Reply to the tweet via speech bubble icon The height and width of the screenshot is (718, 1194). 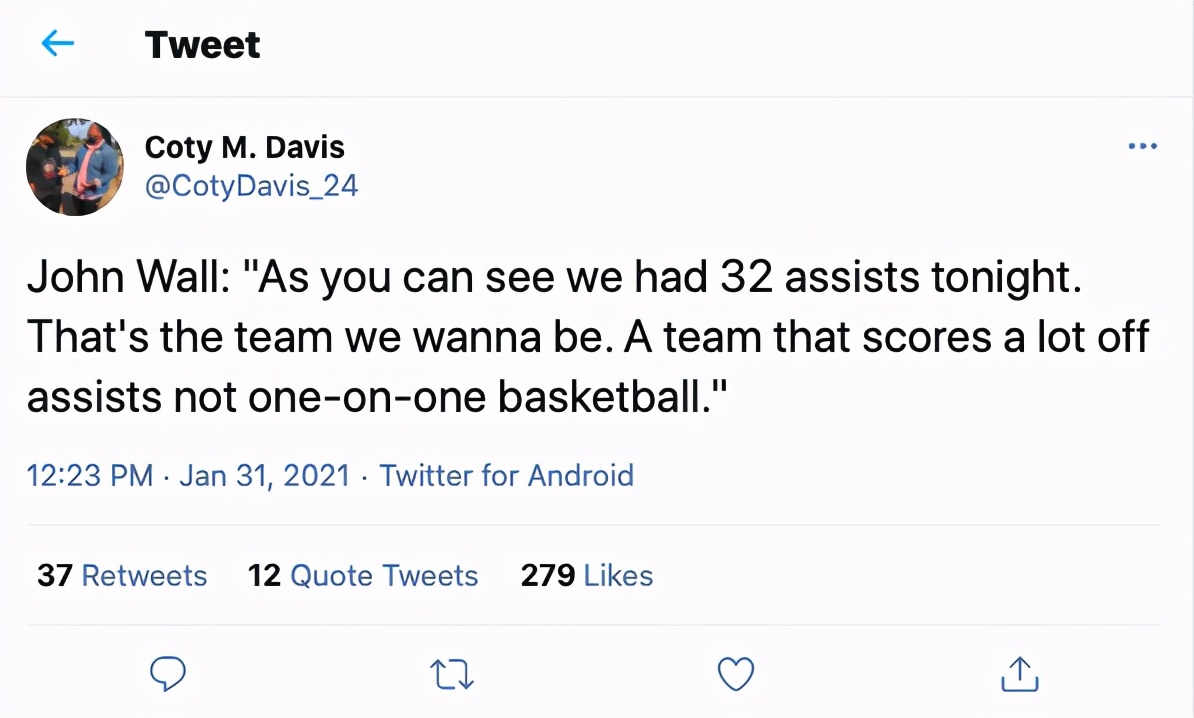click(x=167, y=674)
